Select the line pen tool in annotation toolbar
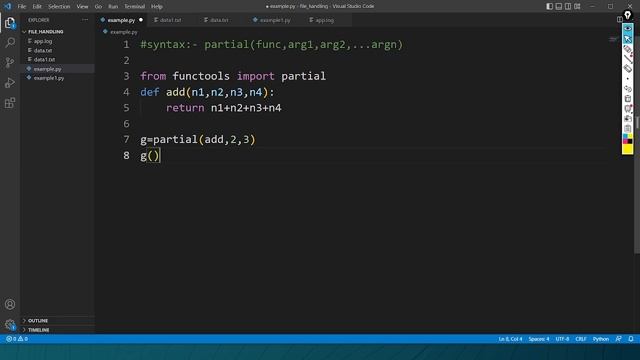 tap(628, 59)
